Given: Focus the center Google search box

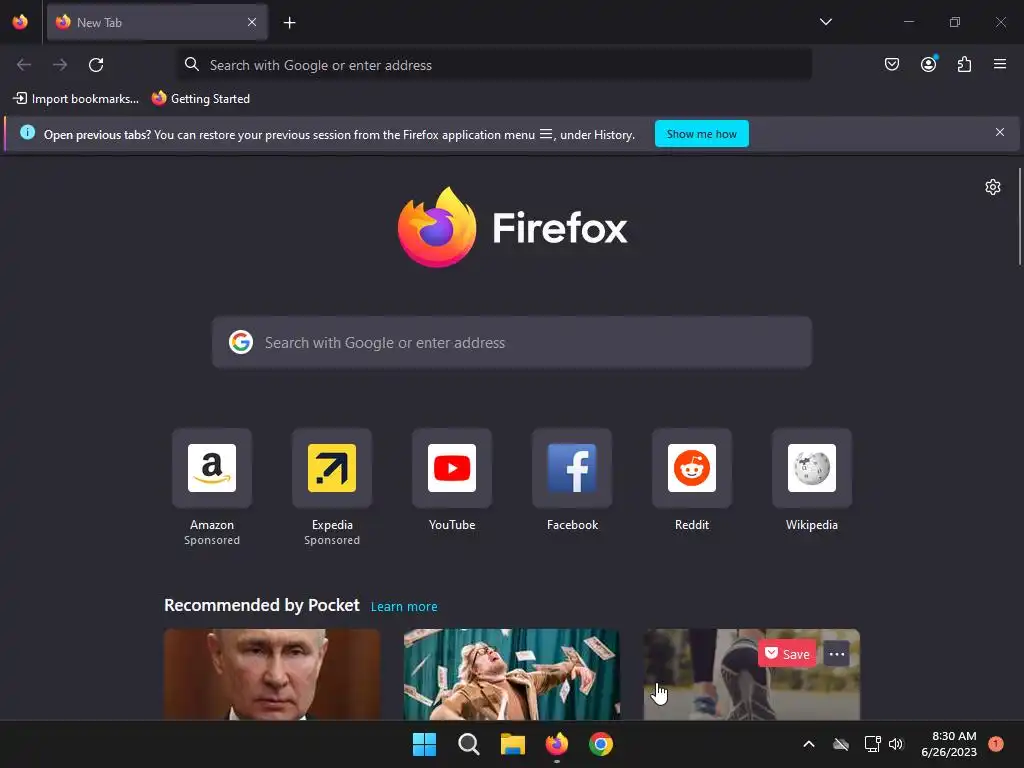Looking at the screenshot, I should 512,342.
